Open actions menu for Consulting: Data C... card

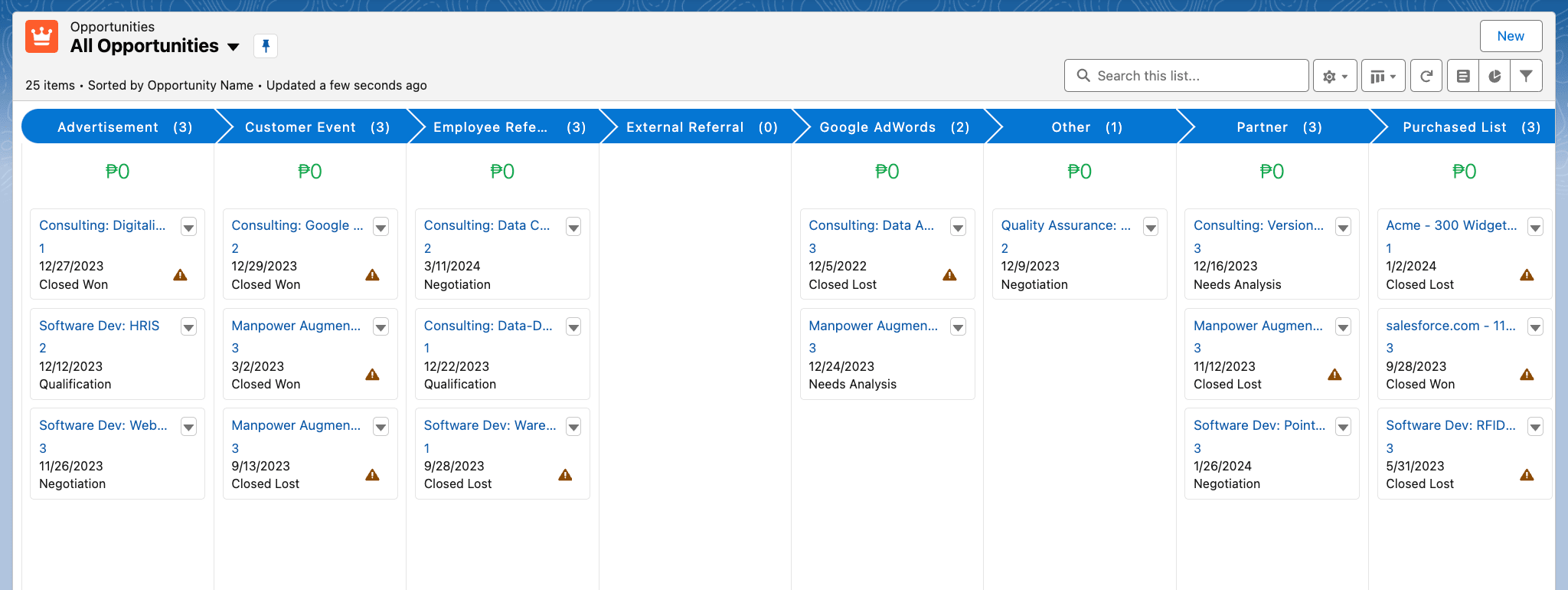tap(573, 227)
